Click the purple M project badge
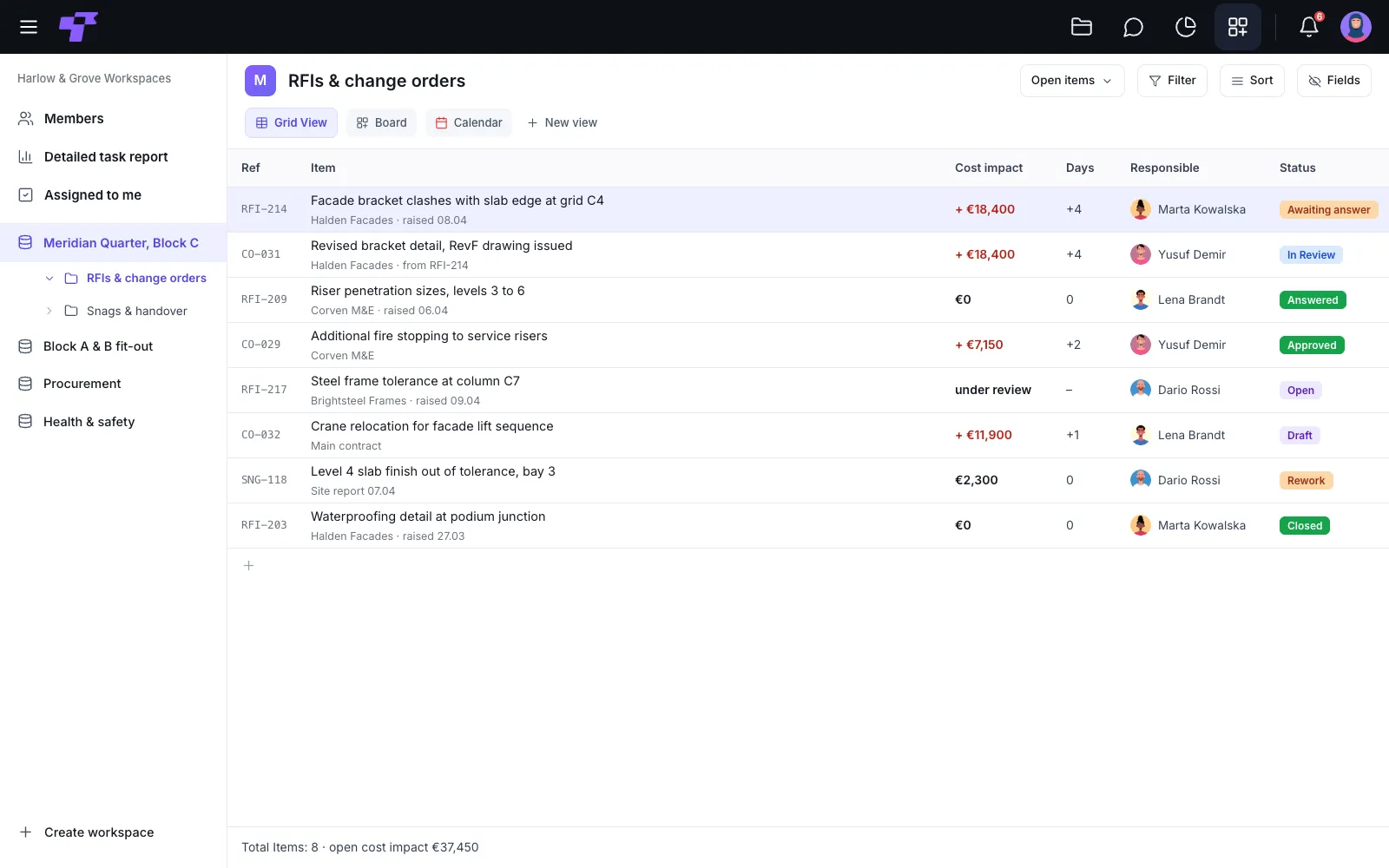 260,81
